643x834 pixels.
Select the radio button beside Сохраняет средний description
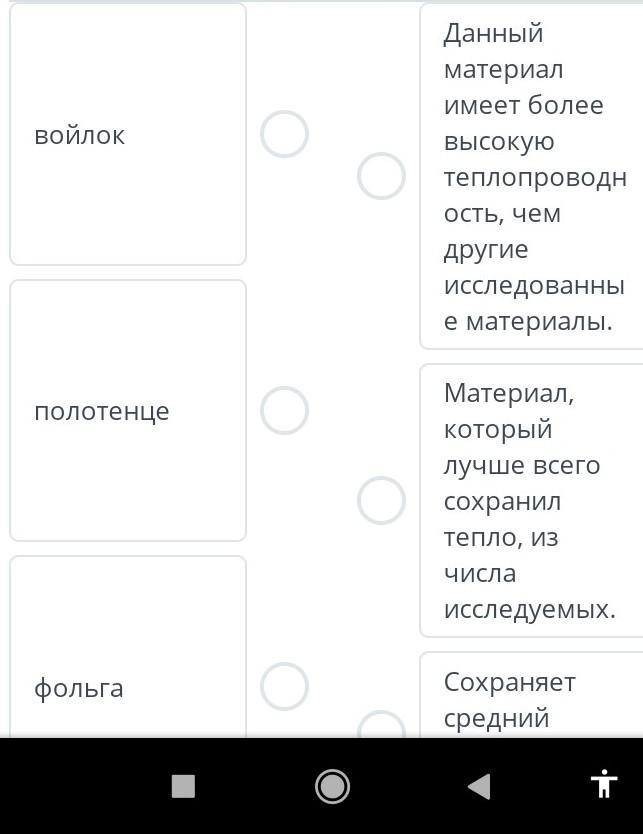tap(381, 724)
